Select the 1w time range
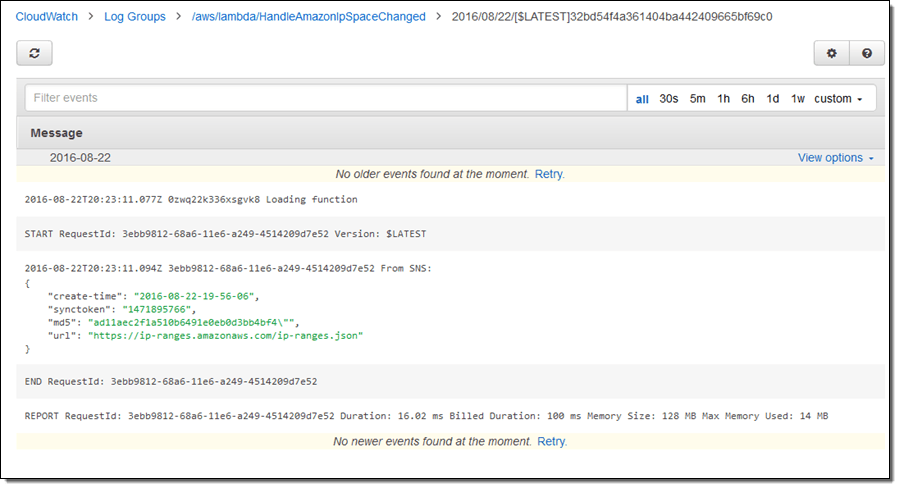 (798, 99)
